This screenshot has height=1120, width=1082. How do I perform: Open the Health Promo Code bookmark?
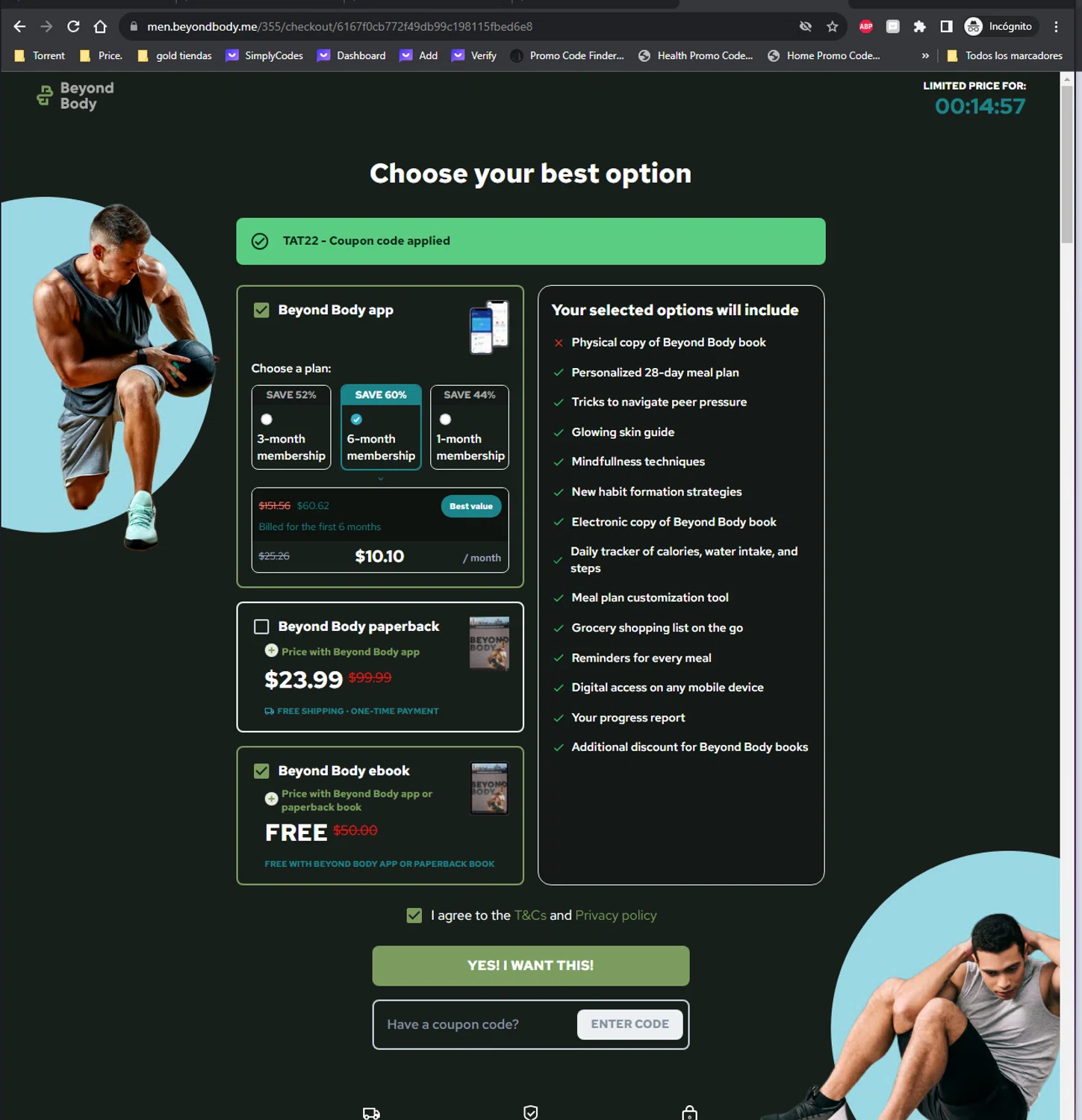[x=696, y=56]
